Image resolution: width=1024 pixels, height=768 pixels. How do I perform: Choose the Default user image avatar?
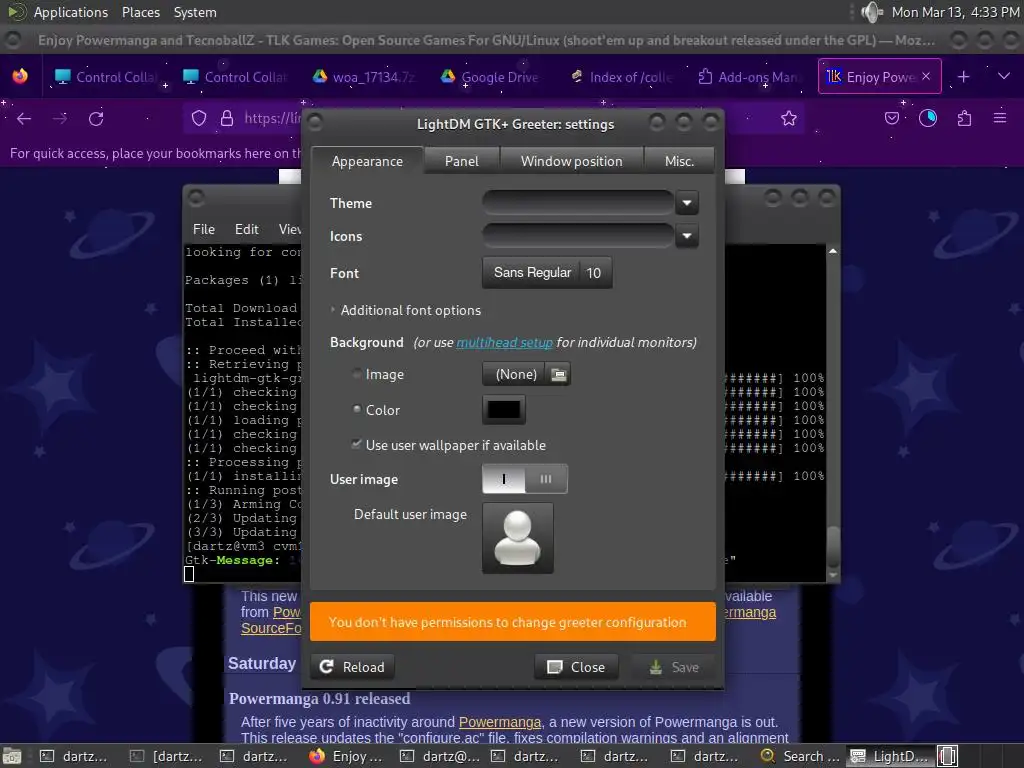point(518,538)
